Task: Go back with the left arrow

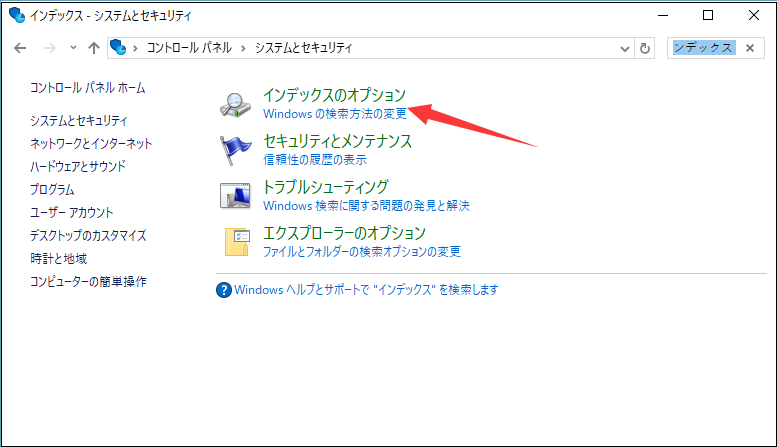Action: pyautogui.click(x=20, y=48)
